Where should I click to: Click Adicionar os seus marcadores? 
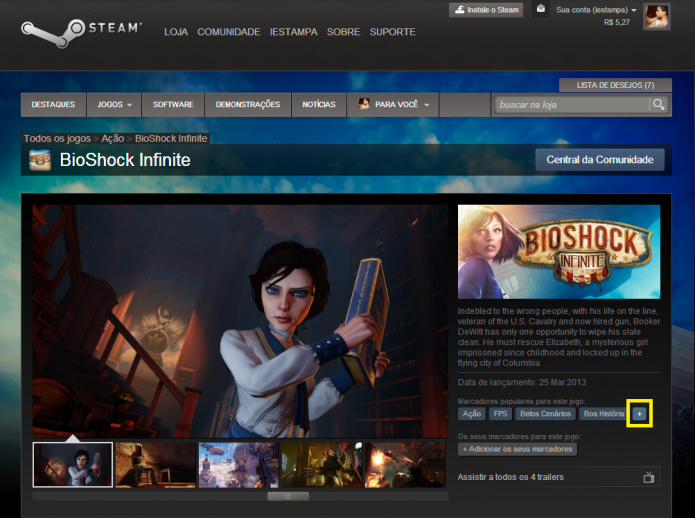(x=517, y=449)
